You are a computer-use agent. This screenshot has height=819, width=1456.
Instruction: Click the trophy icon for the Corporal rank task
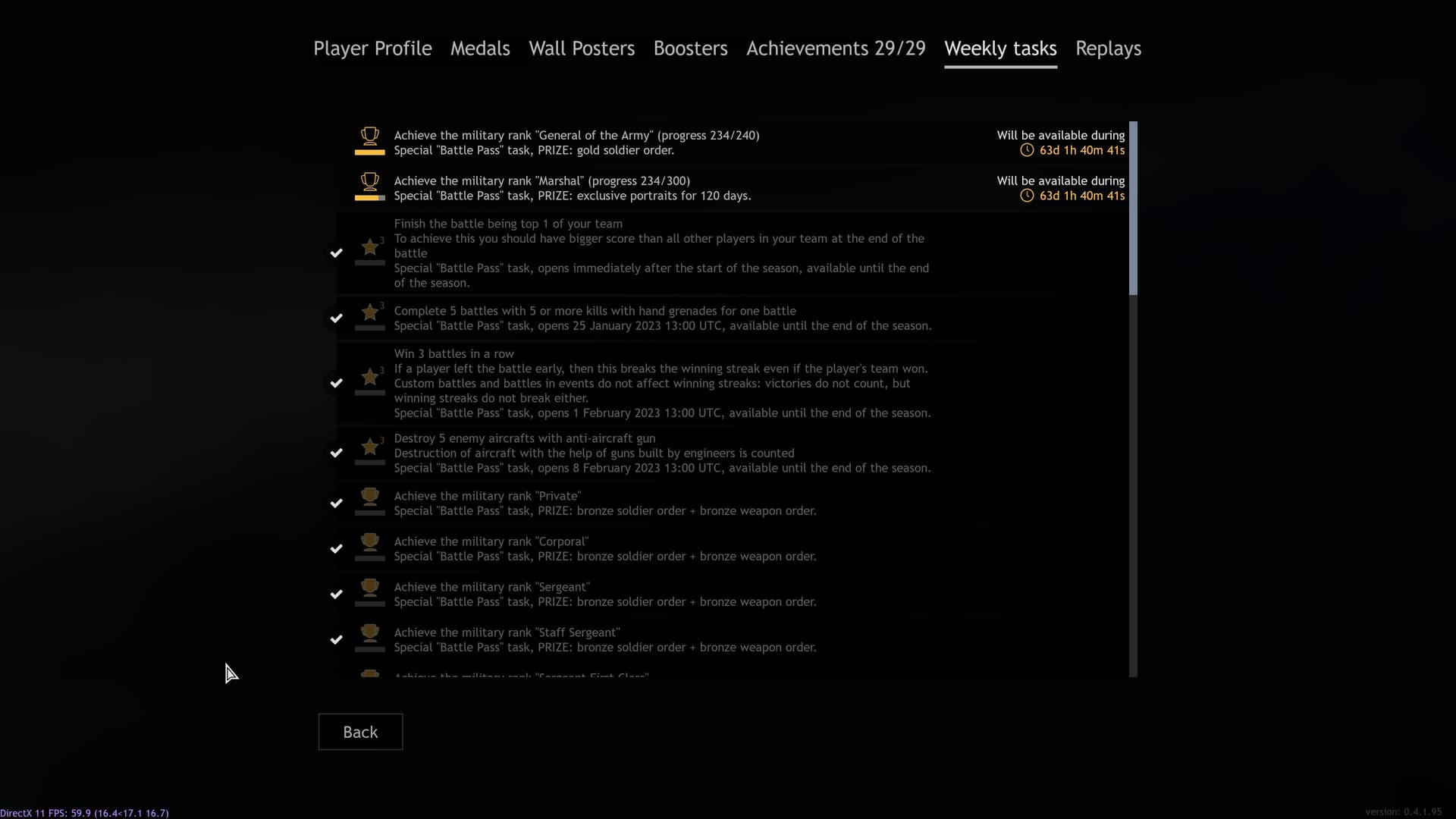pos(369,542)
